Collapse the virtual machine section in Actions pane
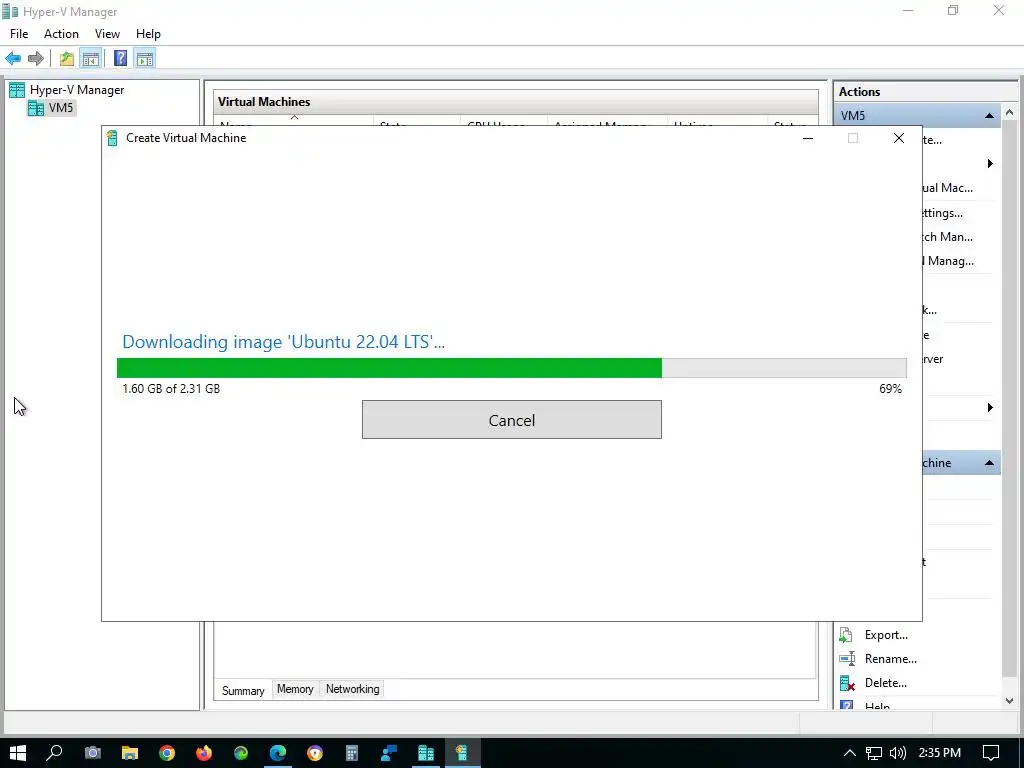Screen dimensions: 1024x768 [989, 463]
